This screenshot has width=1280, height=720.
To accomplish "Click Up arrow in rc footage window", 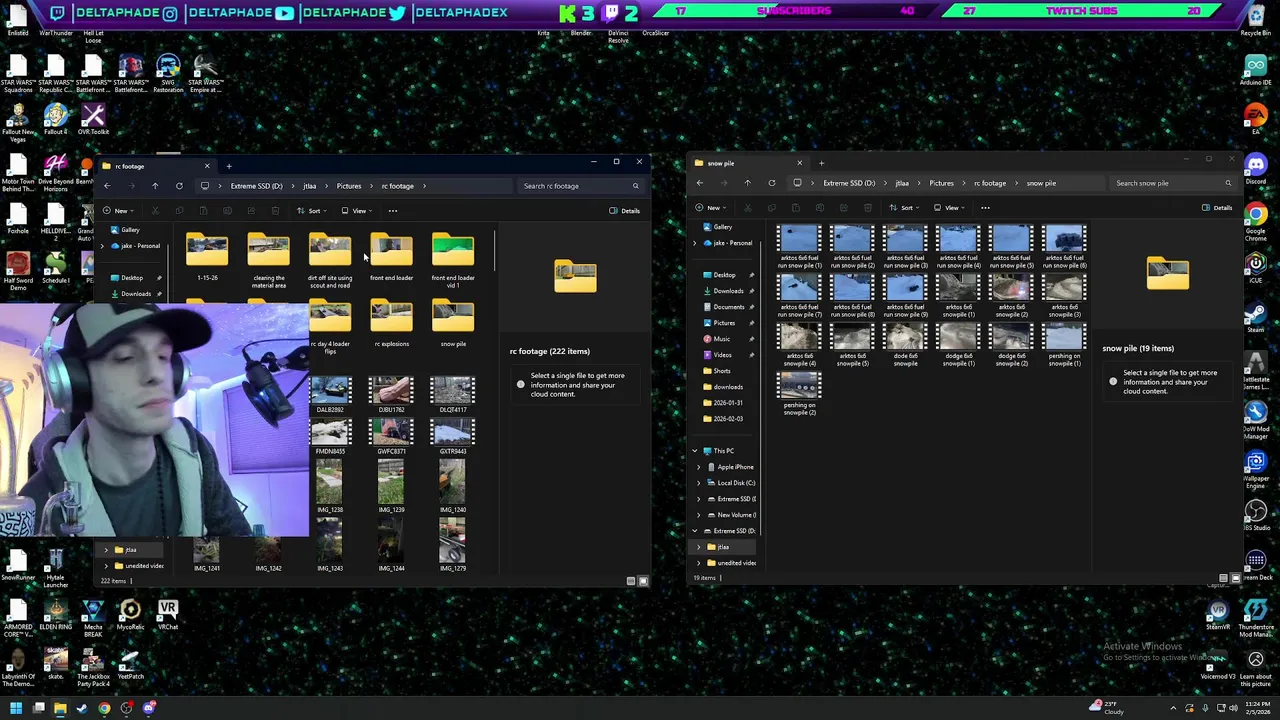I will pyautogui.click(x=155, y=186).
